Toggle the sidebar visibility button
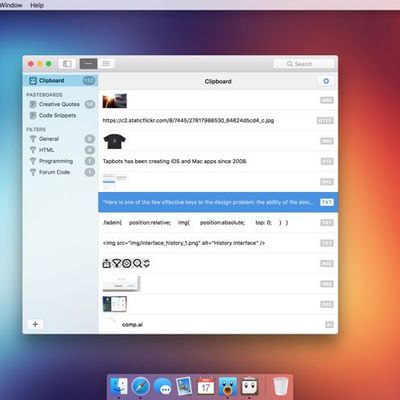This screenshot has height=400, width=400. (67, 64)
